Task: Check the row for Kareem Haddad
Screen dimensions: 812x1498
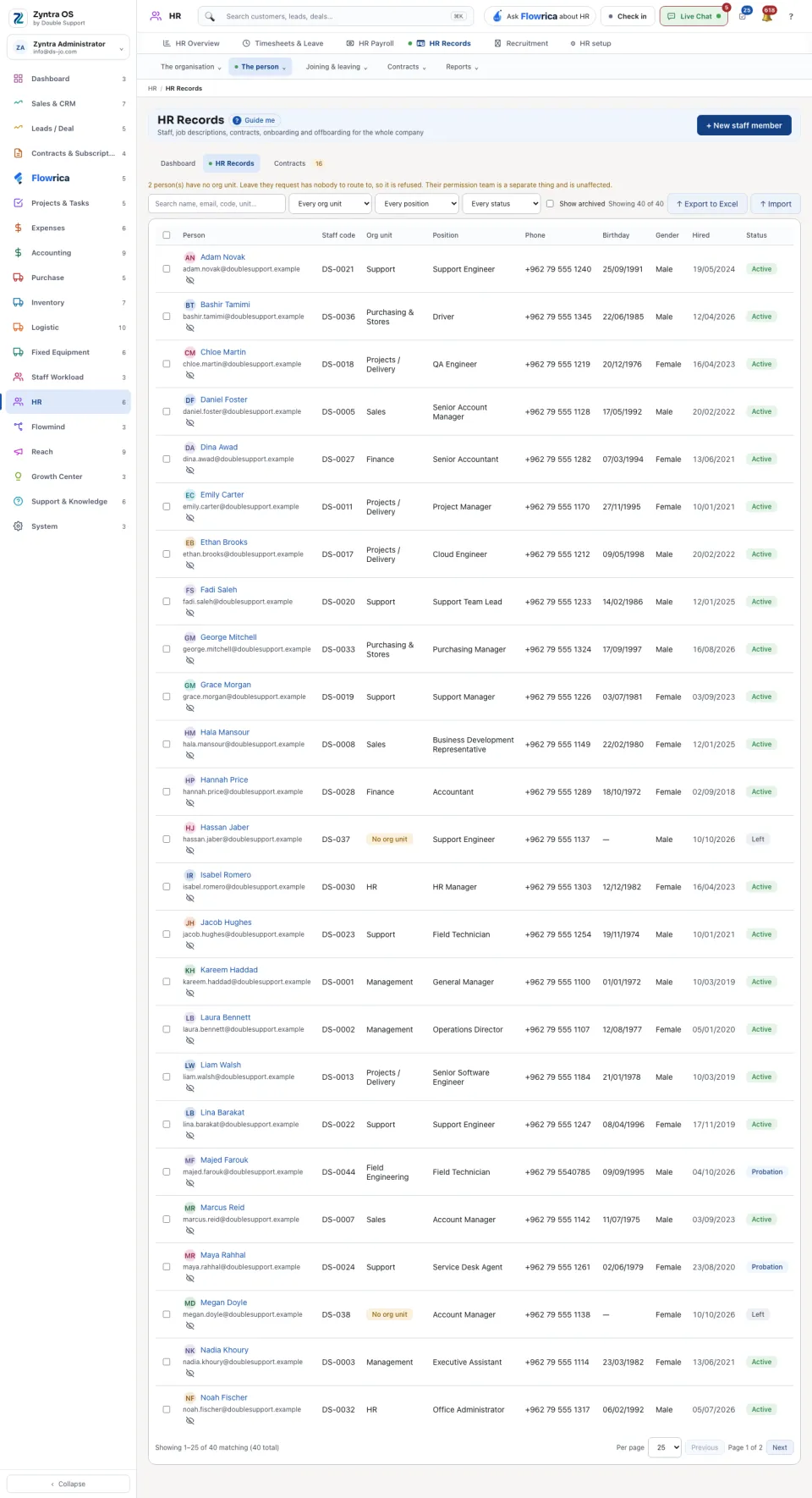Action: [167, 982]
